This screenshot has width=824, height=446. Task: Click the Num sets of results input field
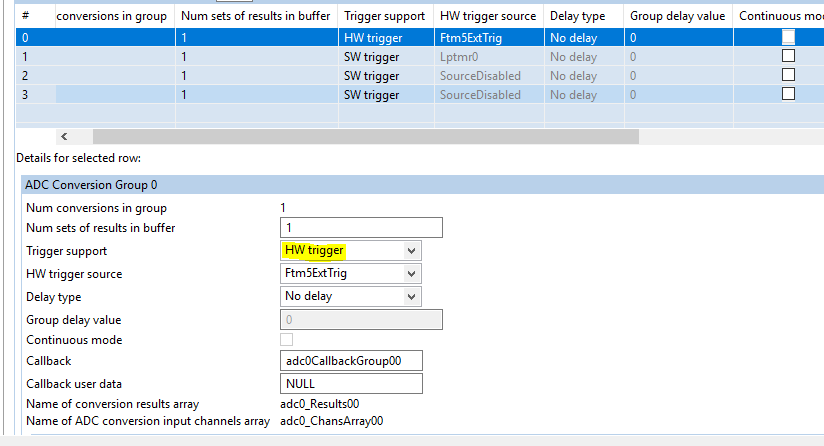[x=361, y=227]
